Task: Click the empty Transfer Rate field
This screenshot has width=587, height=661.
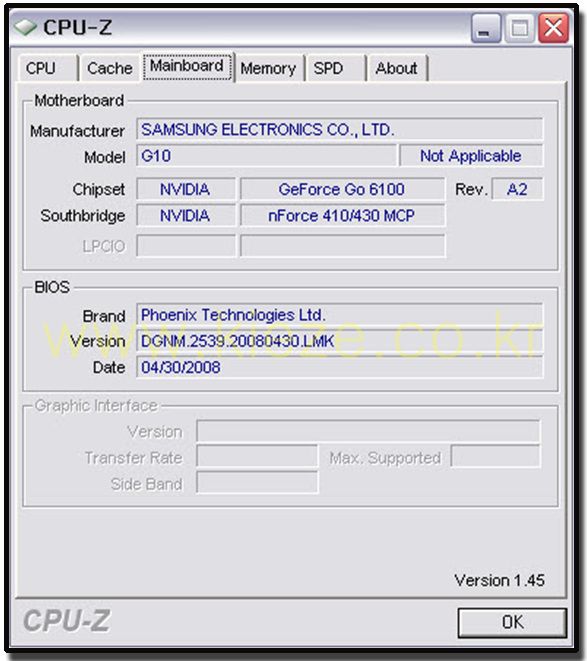Action: click(257, 456)
